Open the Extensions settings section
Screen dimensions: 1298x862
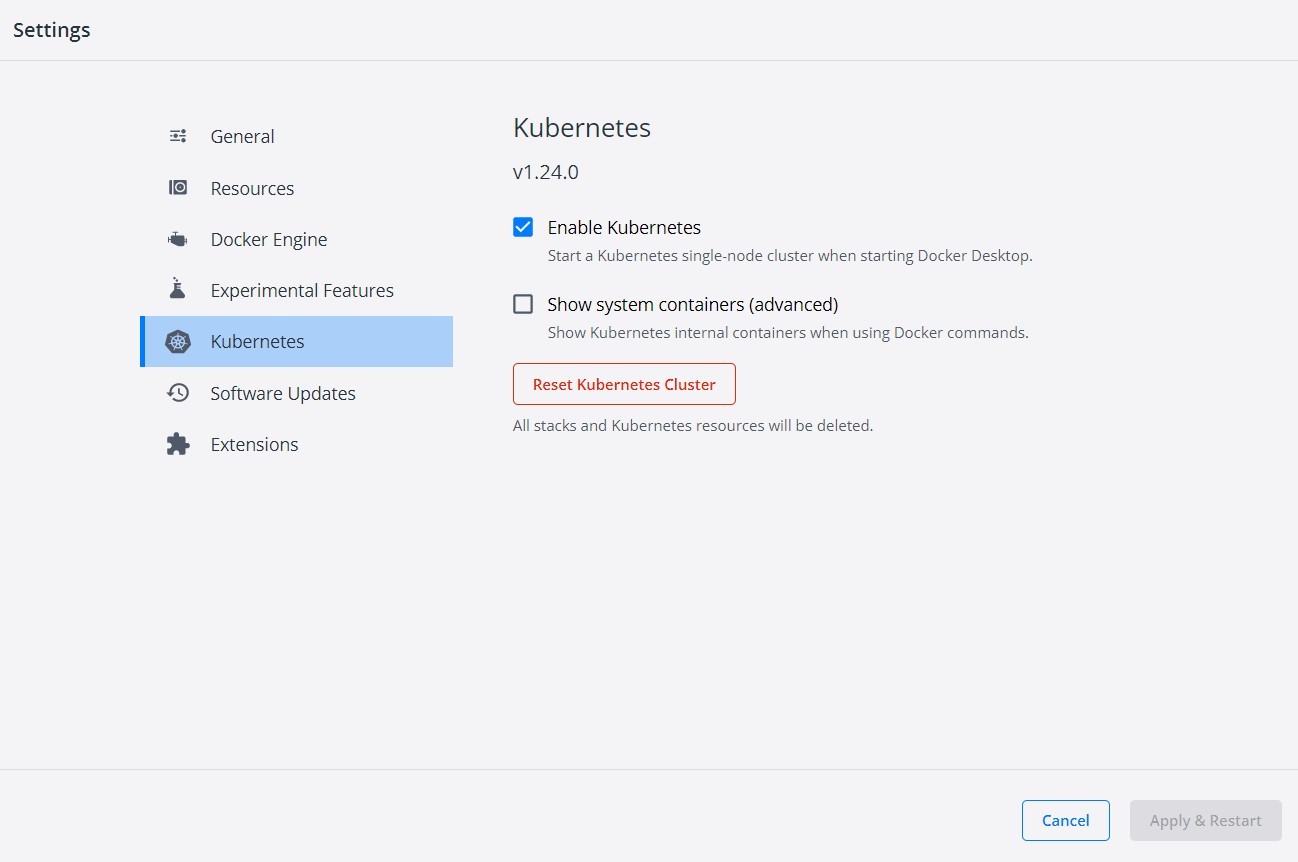coord(254,443)
